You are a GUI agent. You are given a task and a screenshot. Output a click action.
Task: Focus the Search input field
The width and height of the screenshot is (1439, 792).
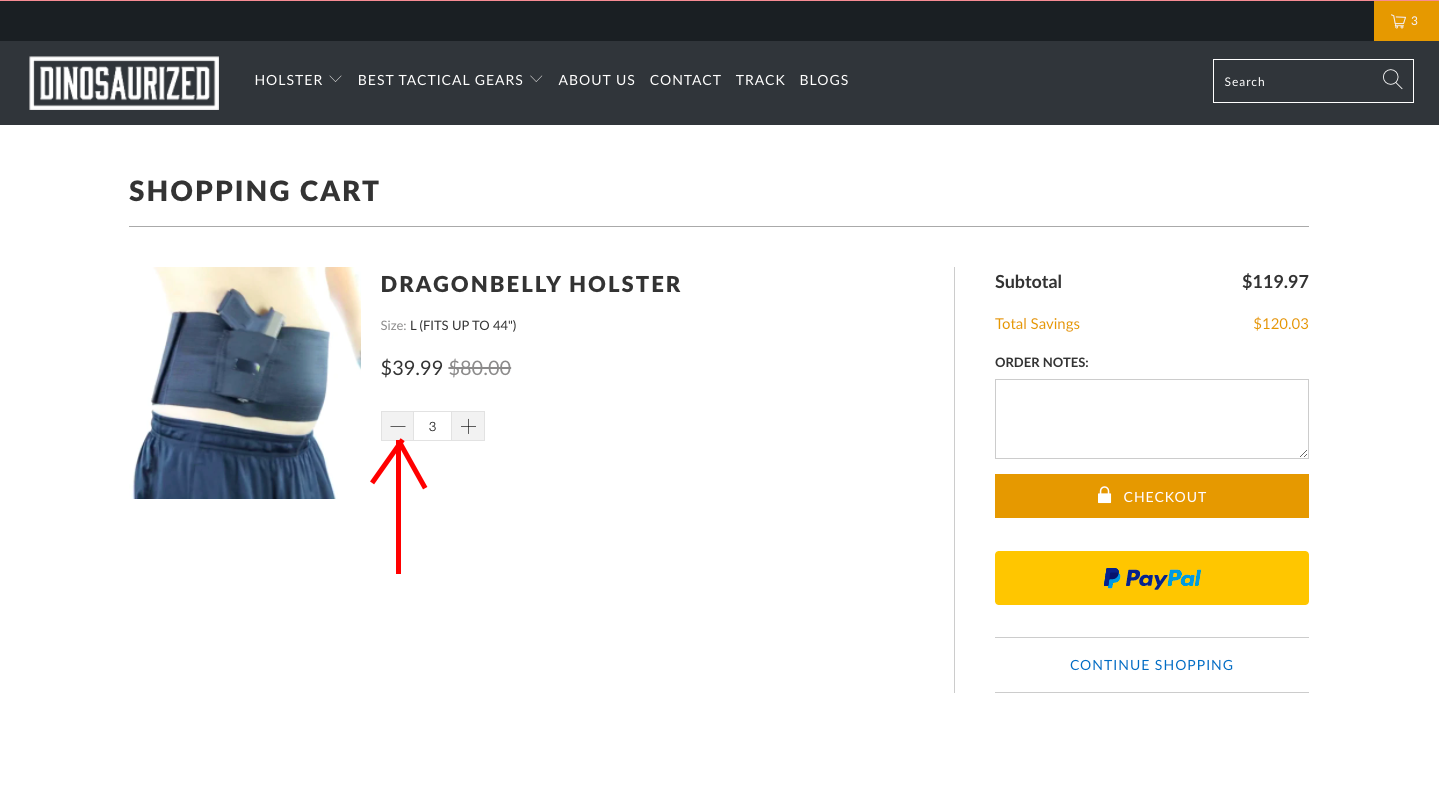point(1297,81)
